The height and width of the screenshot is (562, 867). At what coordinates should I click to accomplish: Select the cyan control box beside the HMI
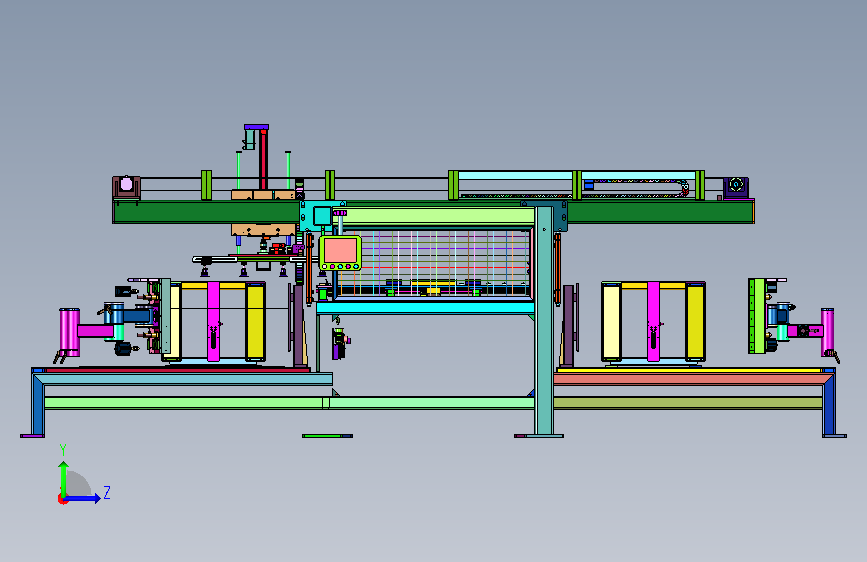322,215
